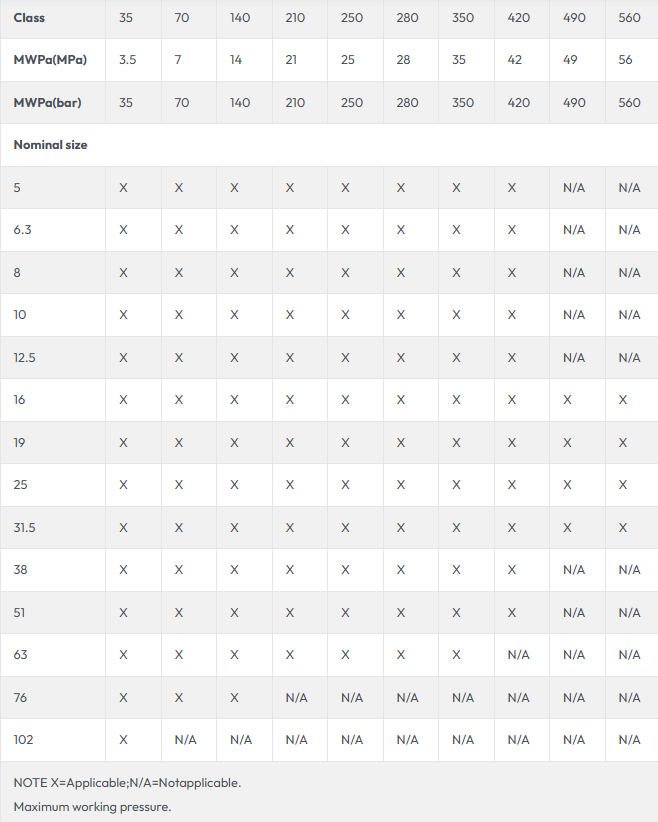Select the "MWPa(MPa)" row label

pyautogui.click(x=50, y=60)
